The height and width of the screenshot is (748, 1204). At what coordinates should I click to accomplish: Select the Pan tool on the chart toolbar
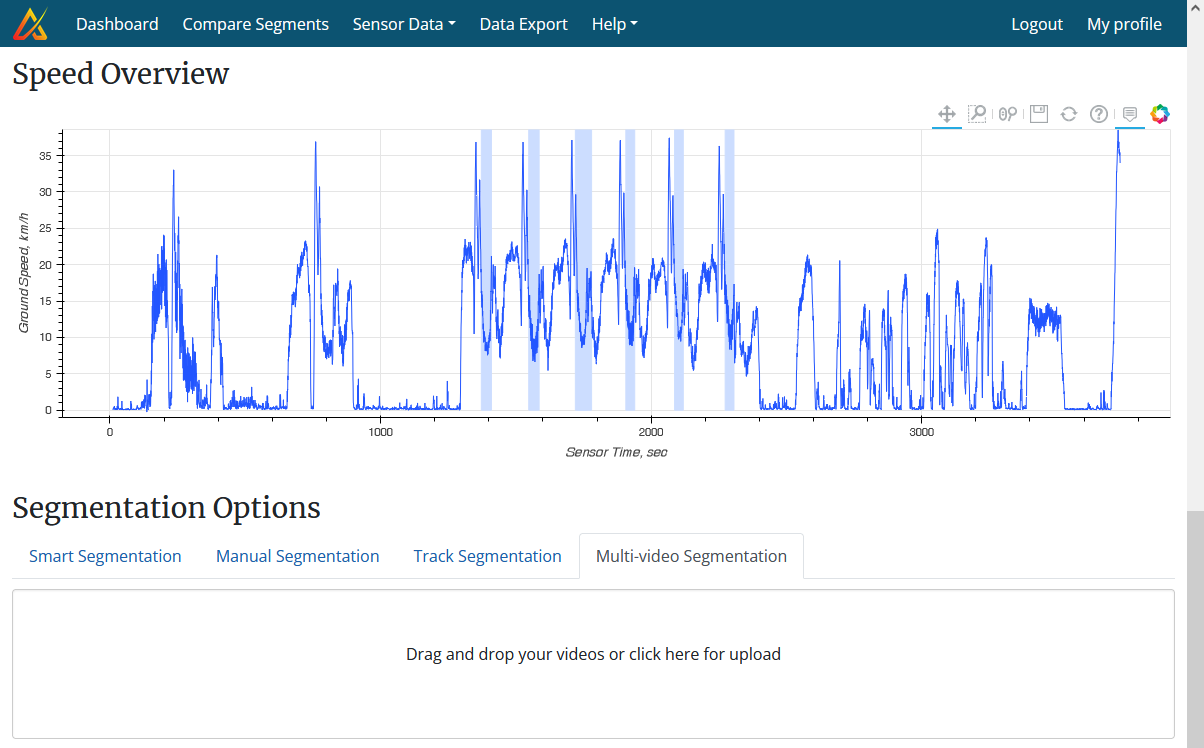pyautogui.click(x=946, y=113)
